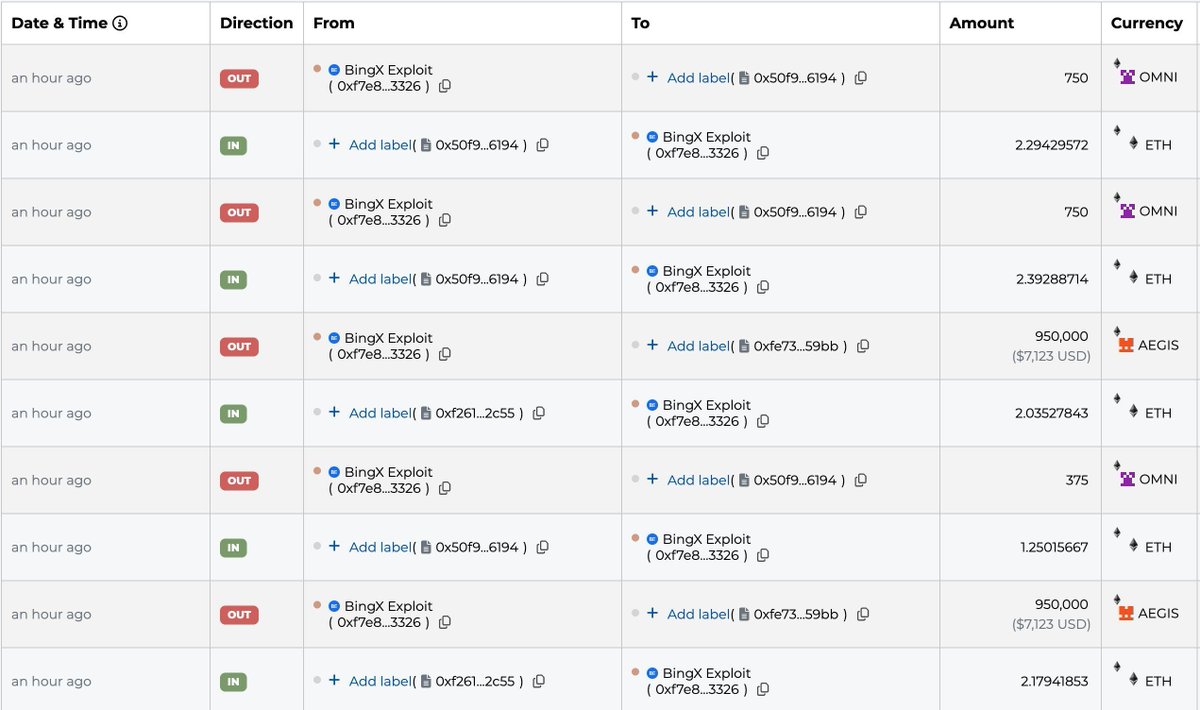Click the plus icon in the 2.29429572 ETH row

coord(334,144)
